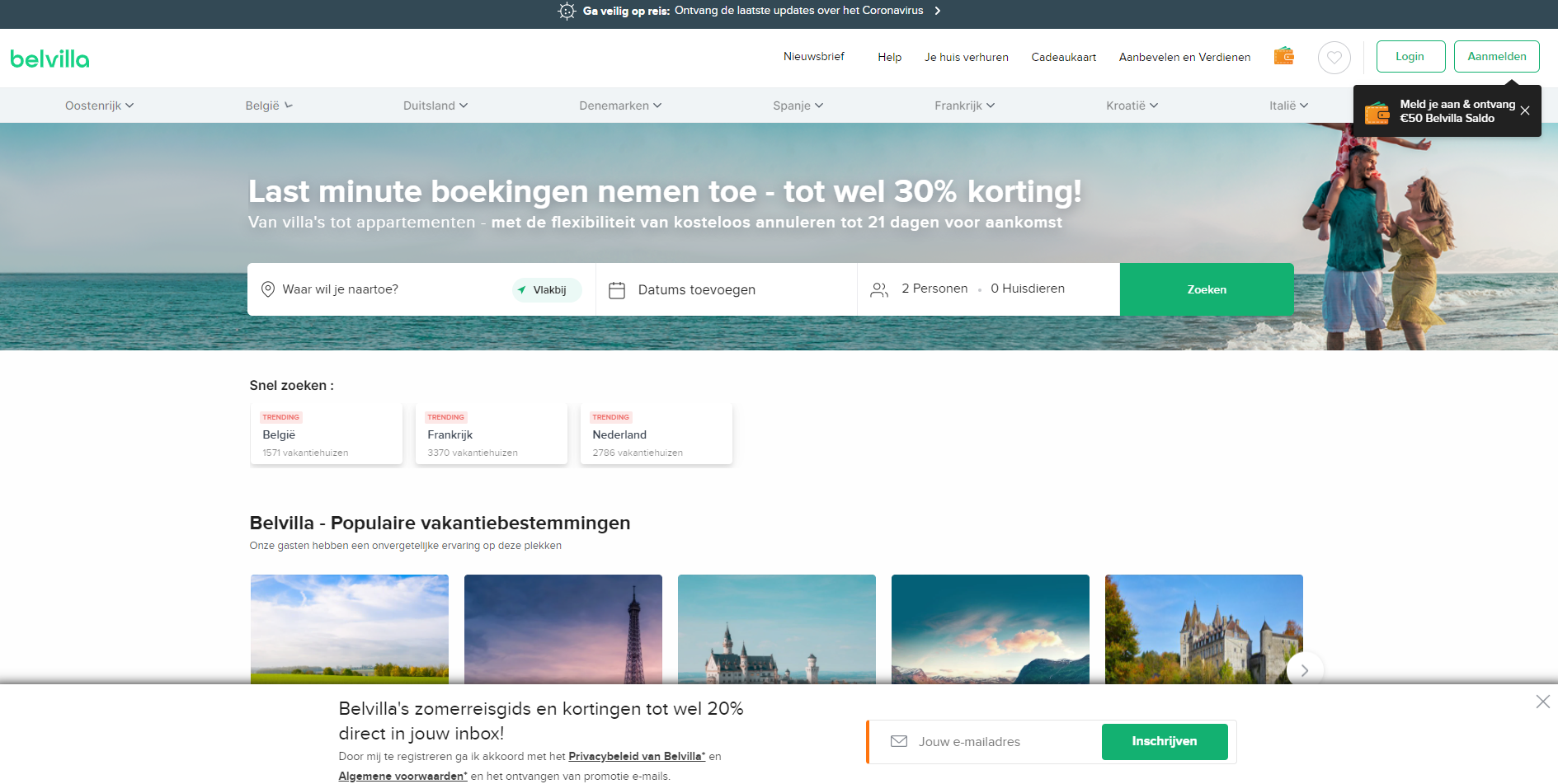The width and height of the screenshot is (1558, 784).
Task: Expand the Spanje country menu
Action: pos(798,106)
